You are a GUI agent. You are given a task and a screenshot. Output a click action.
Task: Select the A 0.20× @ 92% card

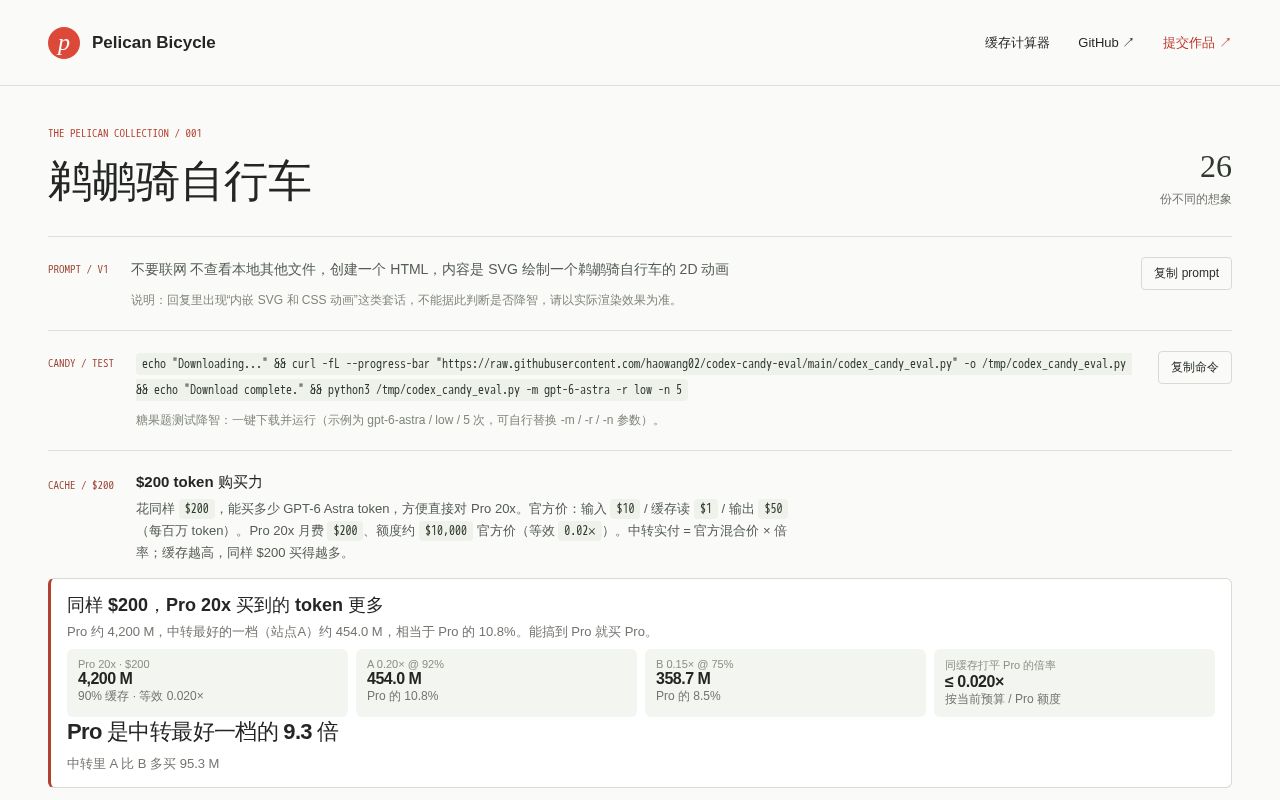point(496,683)
